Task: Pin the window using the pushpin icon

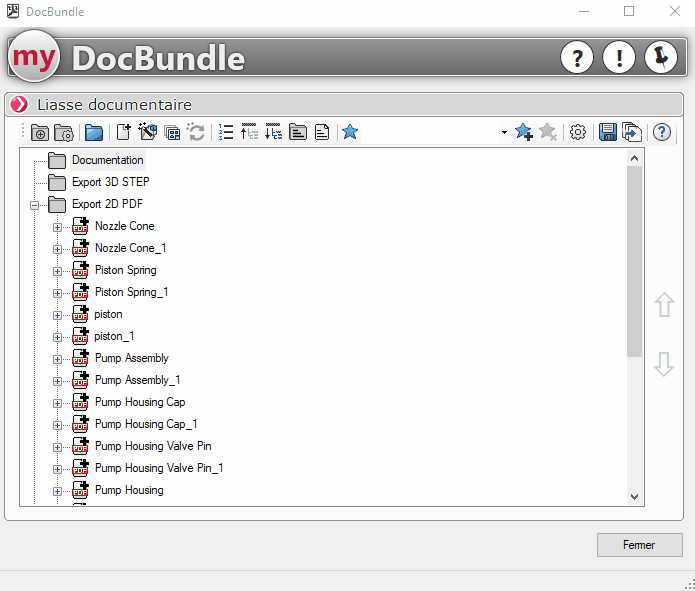Action: pos(660,58)
